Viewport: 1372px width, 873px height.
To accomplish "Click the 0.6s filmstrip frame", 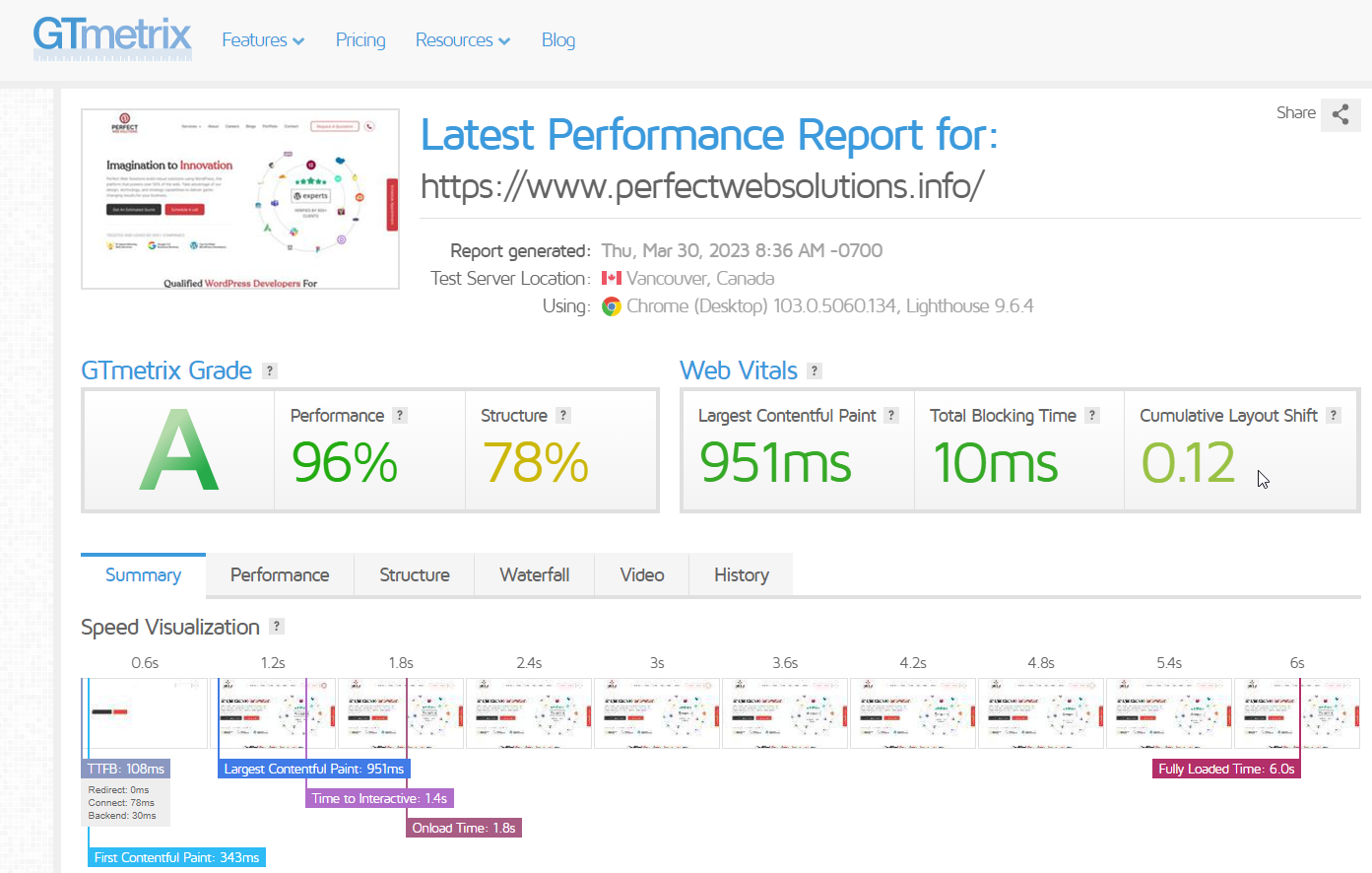I will point(145,713).
